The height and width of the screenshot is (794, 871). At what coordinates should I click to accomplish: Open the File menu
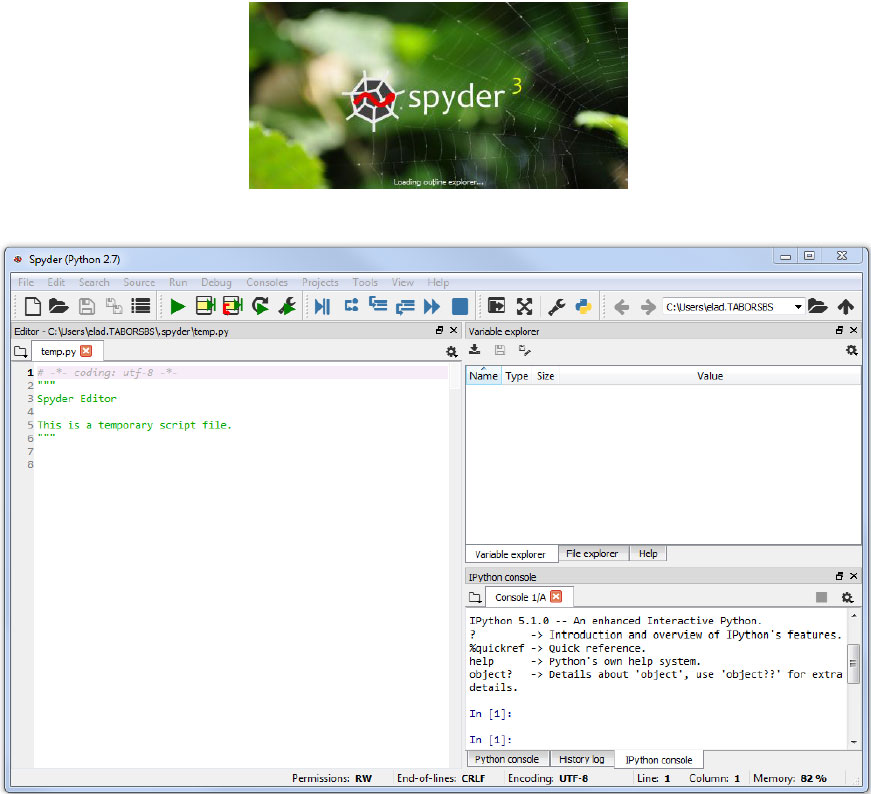click(26, 282)
